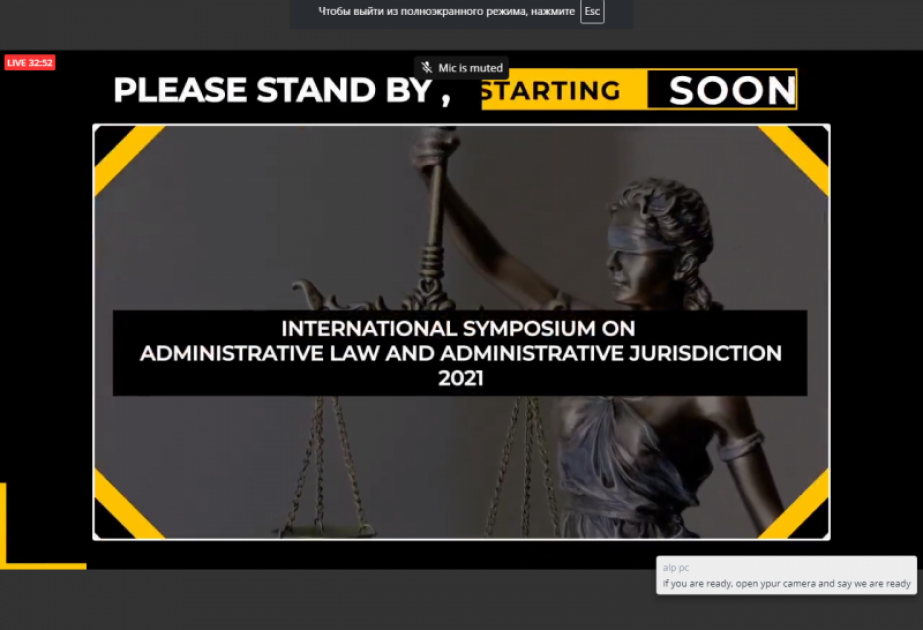Viewport: 923px width, 630px height.
Task: Click the "PLEASE STAND BY ," heading
Action: click(x=282, y=90)
